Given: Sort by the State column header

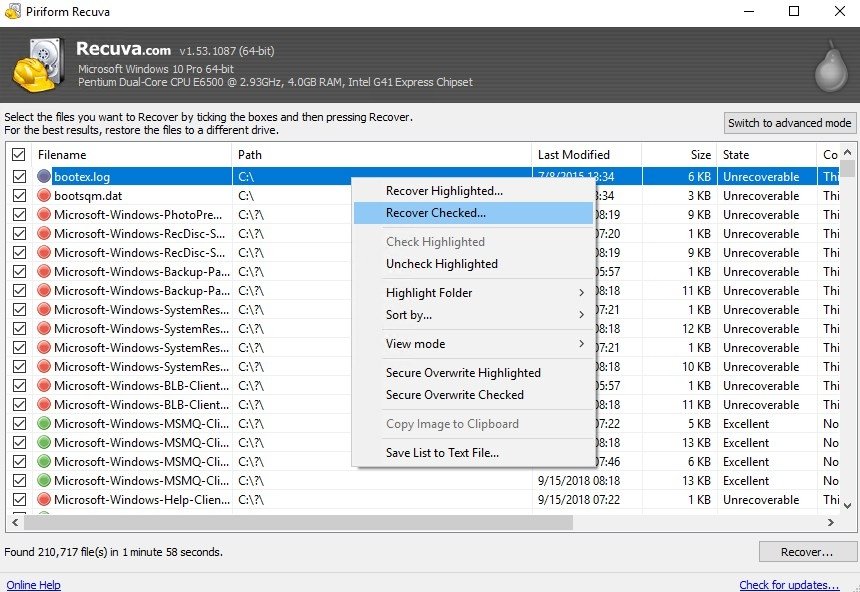Looking at the screenshot, I should pyautogui.click(x=767, y=155).
